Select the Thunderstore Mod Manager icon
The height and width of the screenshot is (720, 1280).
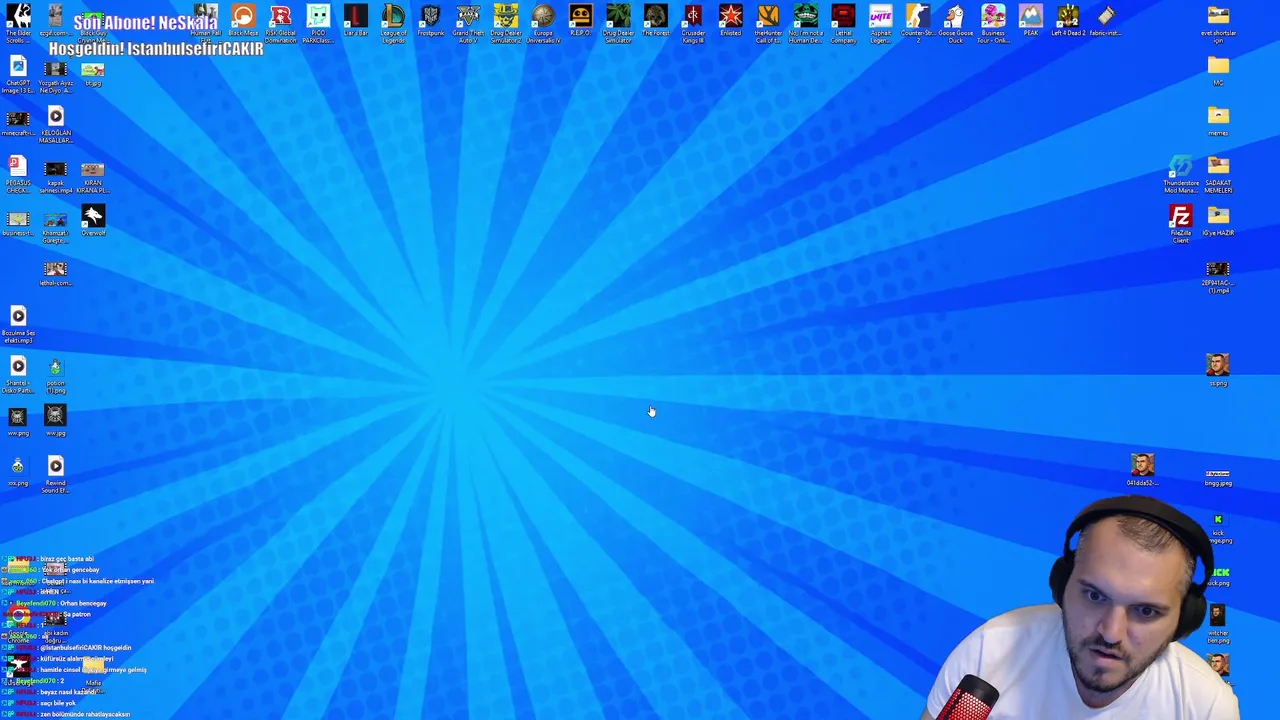(1180, 174)
